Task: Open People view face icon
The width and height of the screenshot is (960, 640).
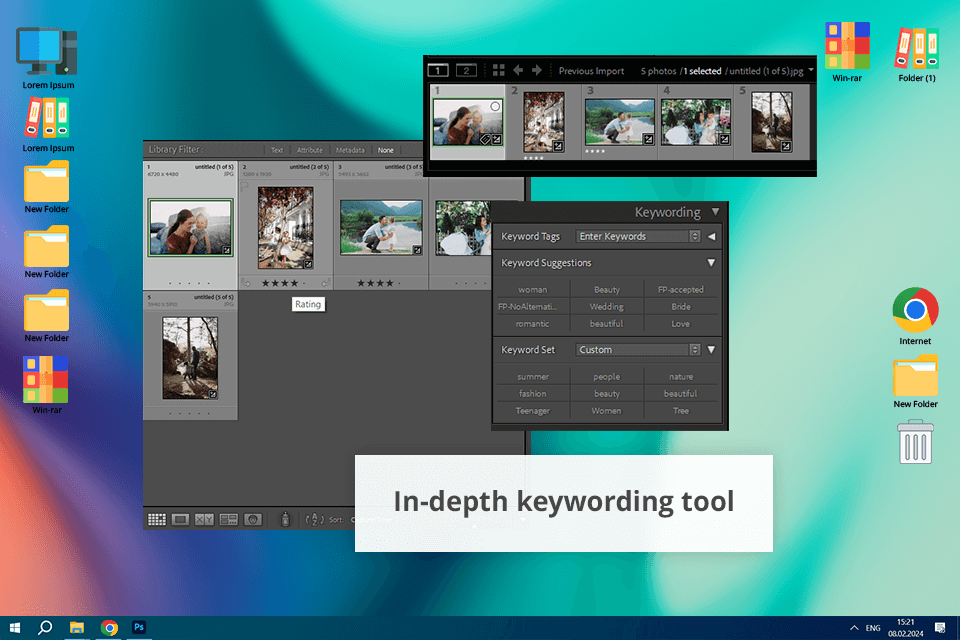Action: 253,519
